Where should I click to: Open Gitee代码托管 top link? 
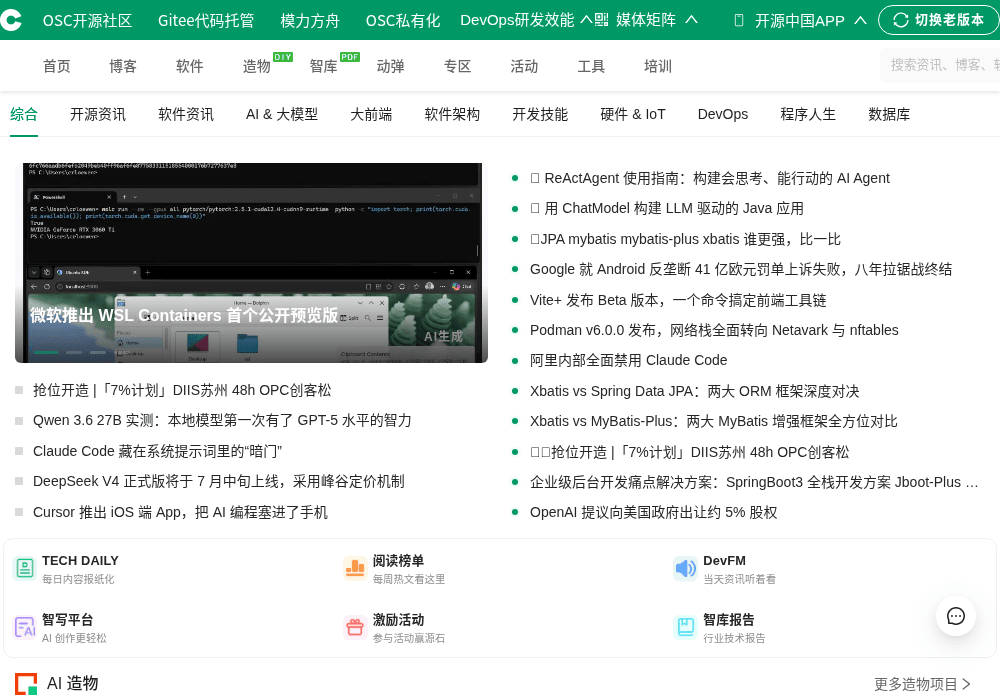pyautogui.click(x=206, y=20)
